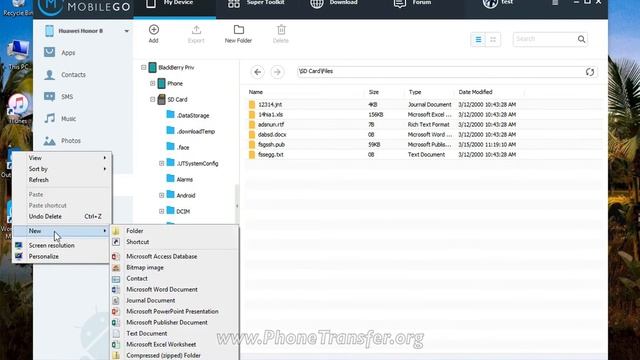Select the .downloadTemp folder
This screenshot has height=360, width=640.
(191, 131)
